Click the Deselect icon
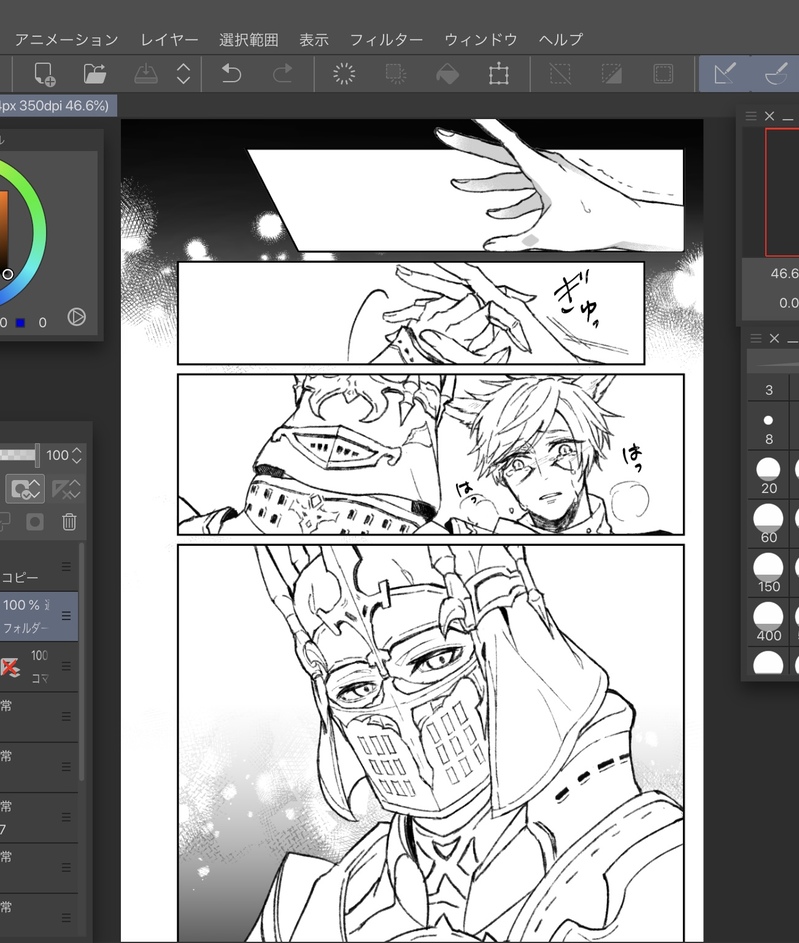The image size is (799, 943). [x=560, y=74]
